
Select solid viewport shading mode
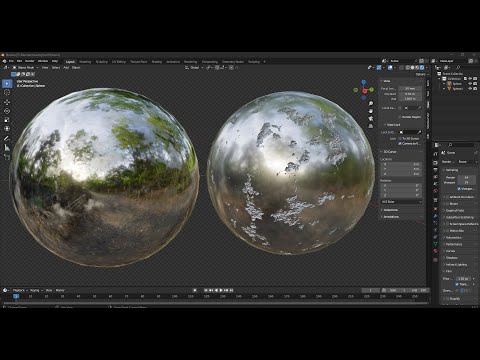click(x=412, y=68)
